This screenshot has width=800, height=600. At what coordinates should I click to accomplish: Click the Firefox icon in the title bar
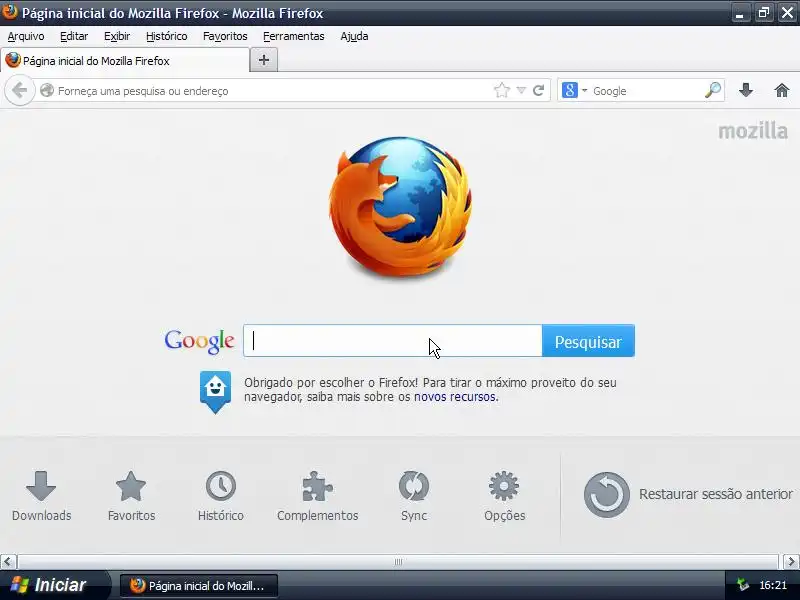(10, 12)
